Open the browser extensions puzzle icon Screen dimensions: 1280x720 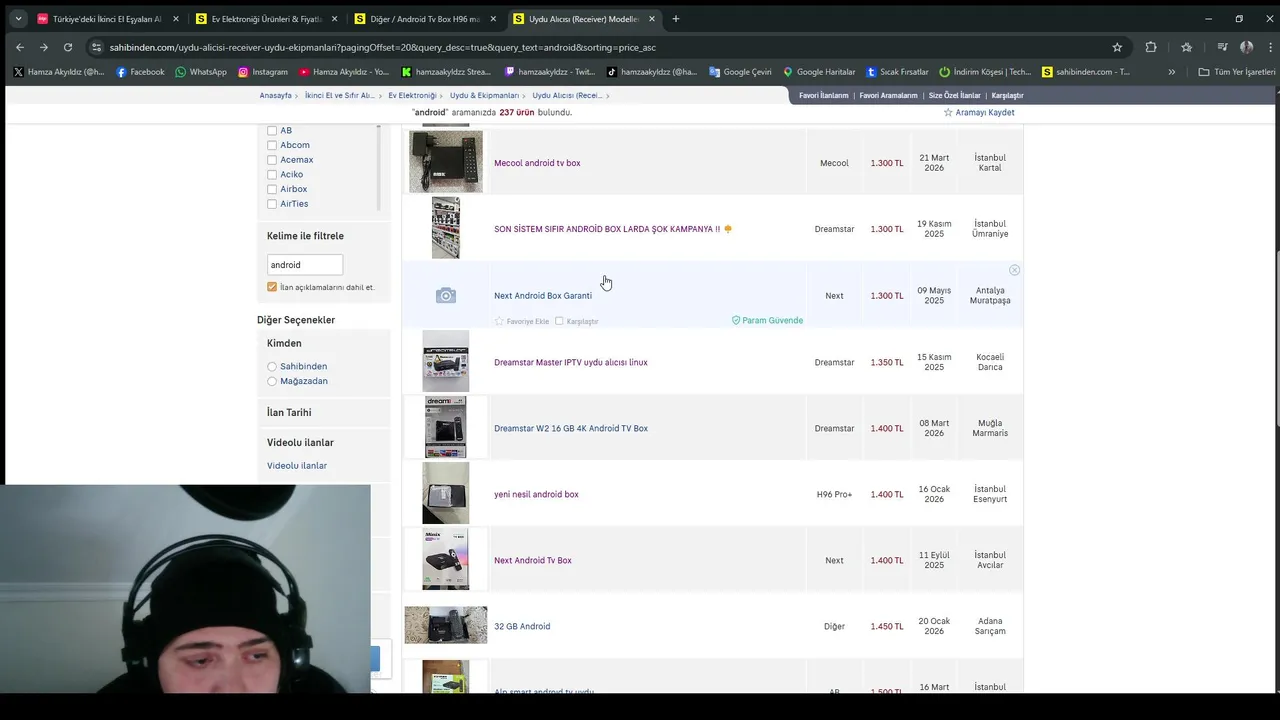(1151, 47)
